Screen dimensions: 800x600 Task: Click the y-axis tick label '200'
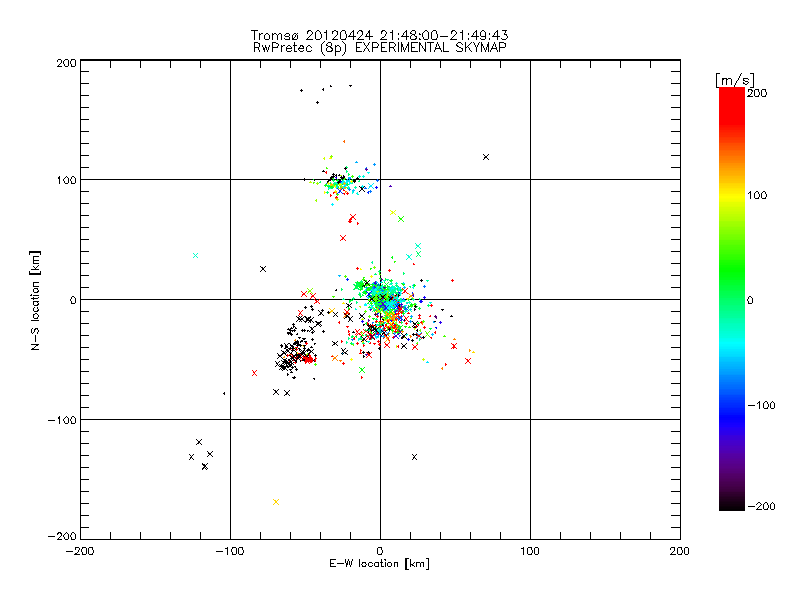[x=66, y=63]
